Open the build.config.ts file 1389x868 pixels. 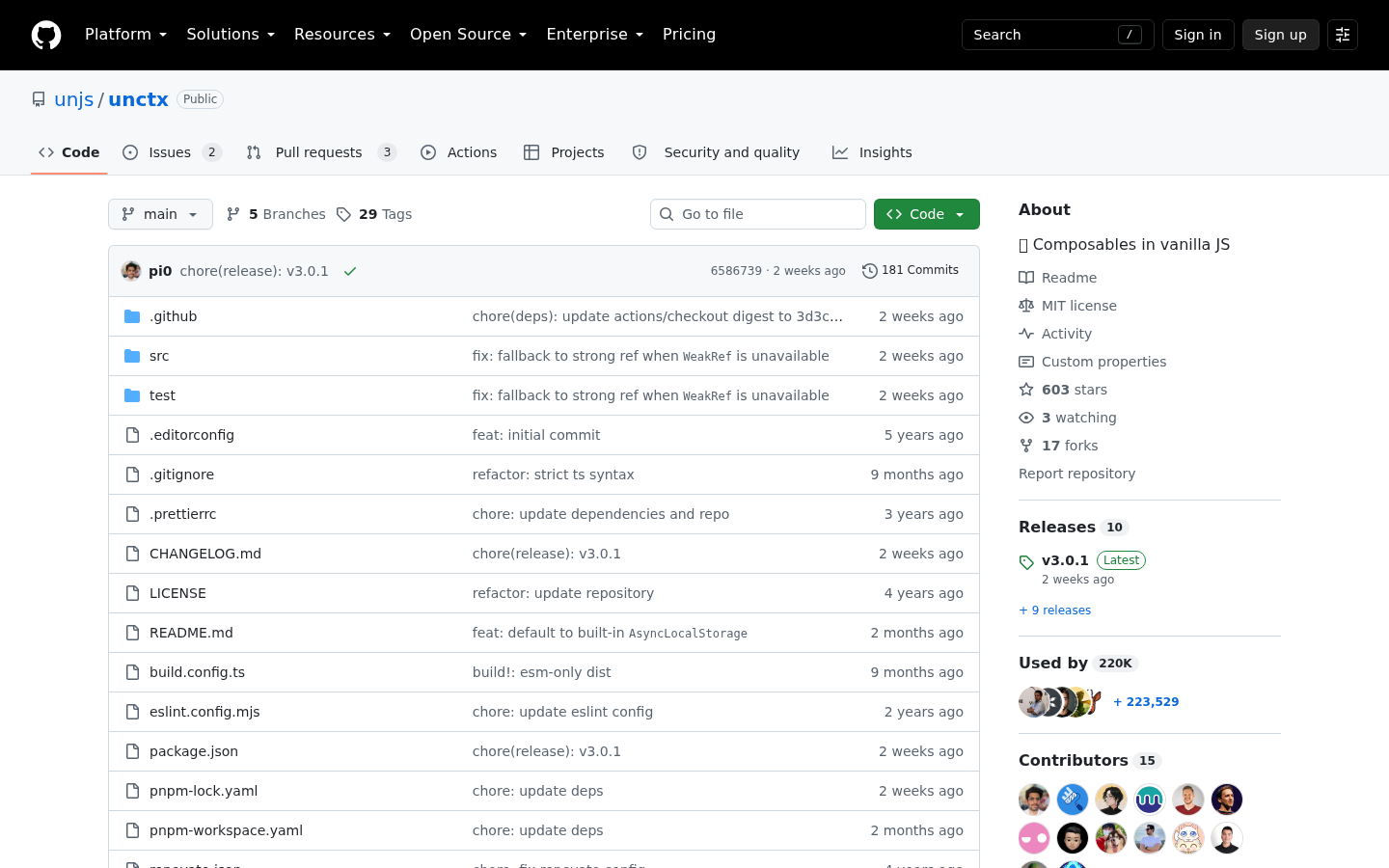(x=197, y=672)
